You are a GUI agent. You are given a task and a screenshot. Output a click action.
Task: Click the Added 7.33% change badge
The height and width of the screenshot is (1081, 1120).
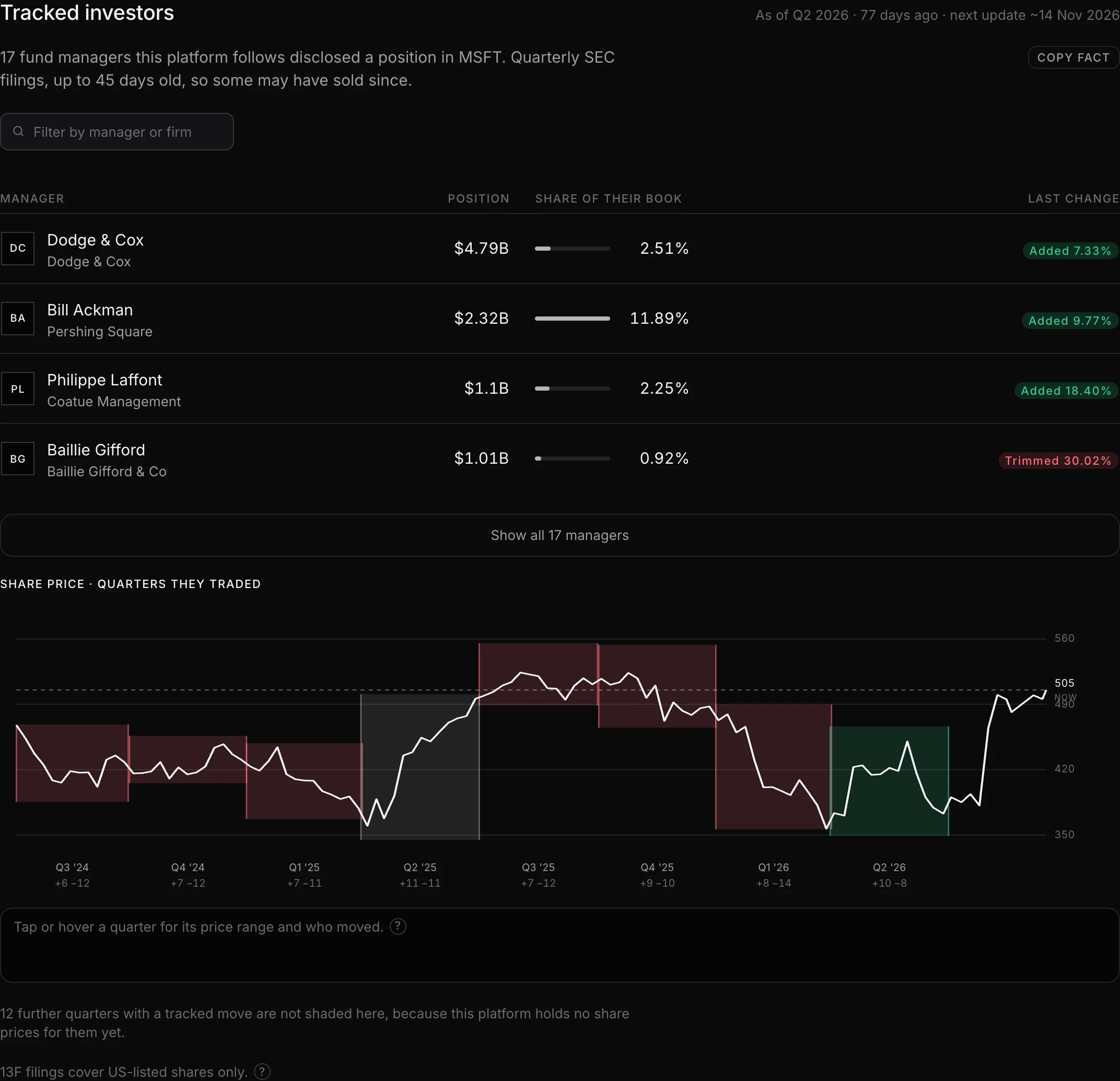click(x=1070, y=251)
